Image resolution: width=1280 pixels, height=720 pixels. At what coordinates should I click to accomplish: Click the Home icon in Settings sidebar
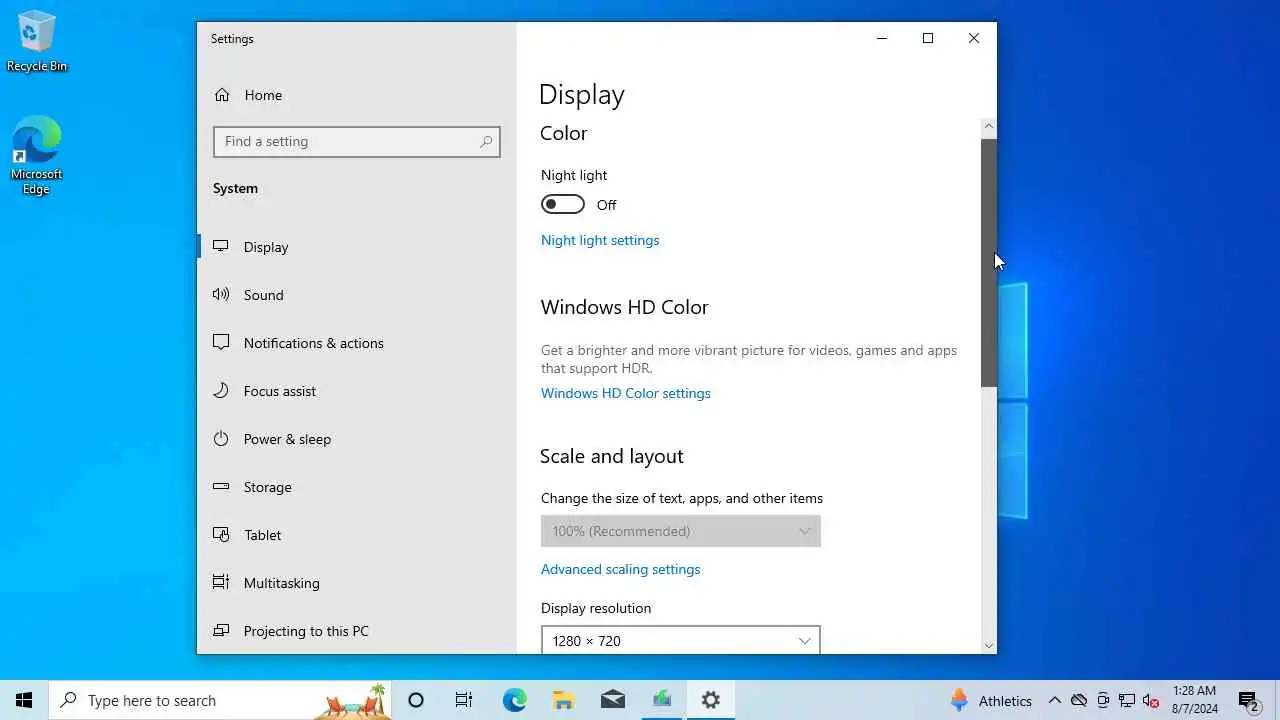(x=222, y=95)
